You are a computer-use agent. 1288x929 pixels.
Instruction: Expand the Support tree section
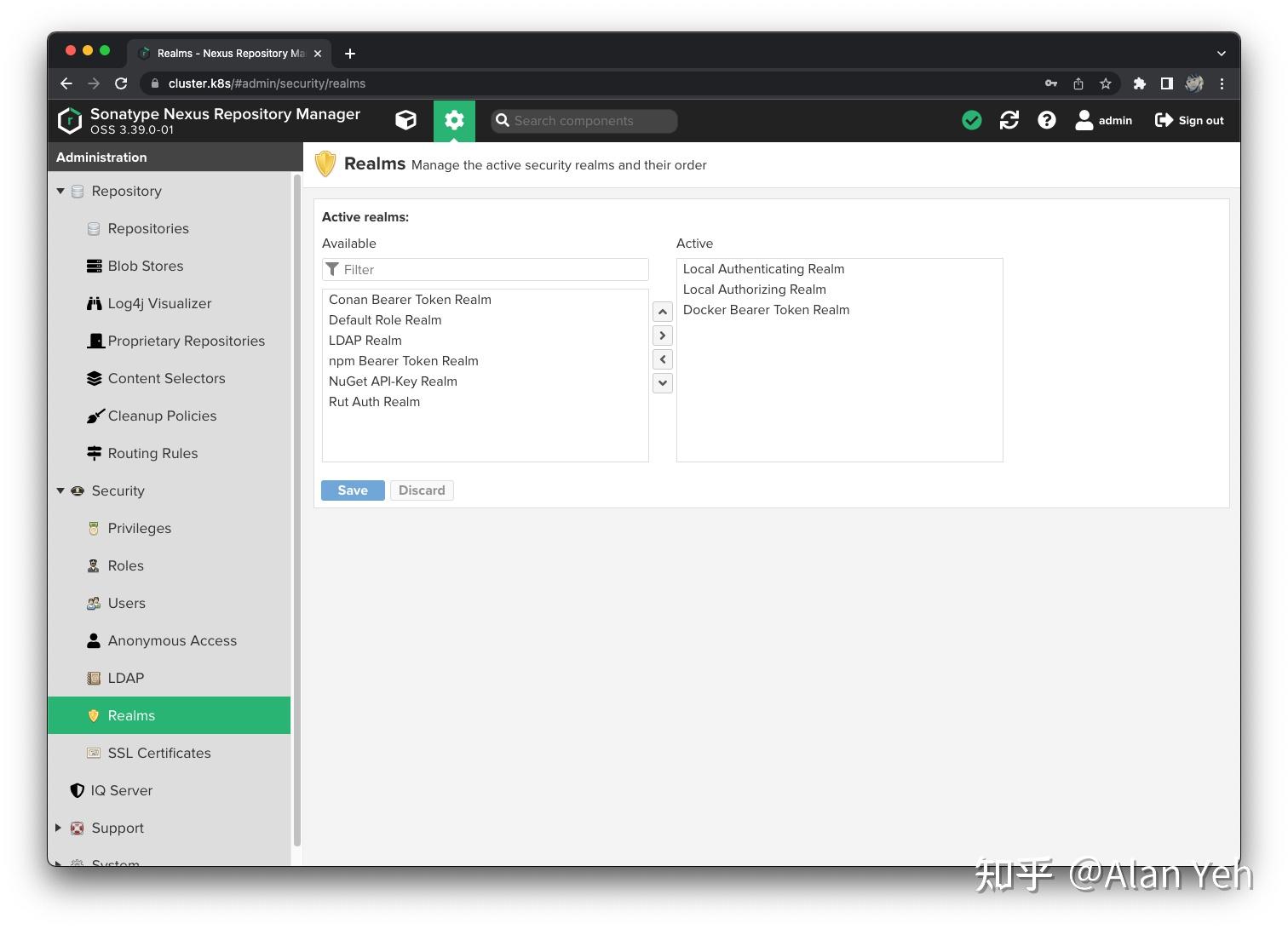(x=58, y=828)
